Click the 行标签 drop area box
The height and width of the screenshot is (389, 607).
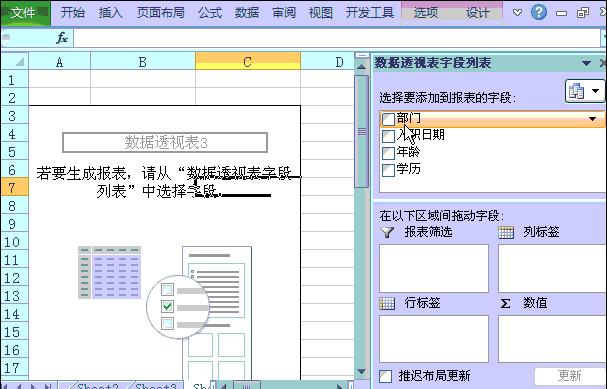tap(434, 339)
